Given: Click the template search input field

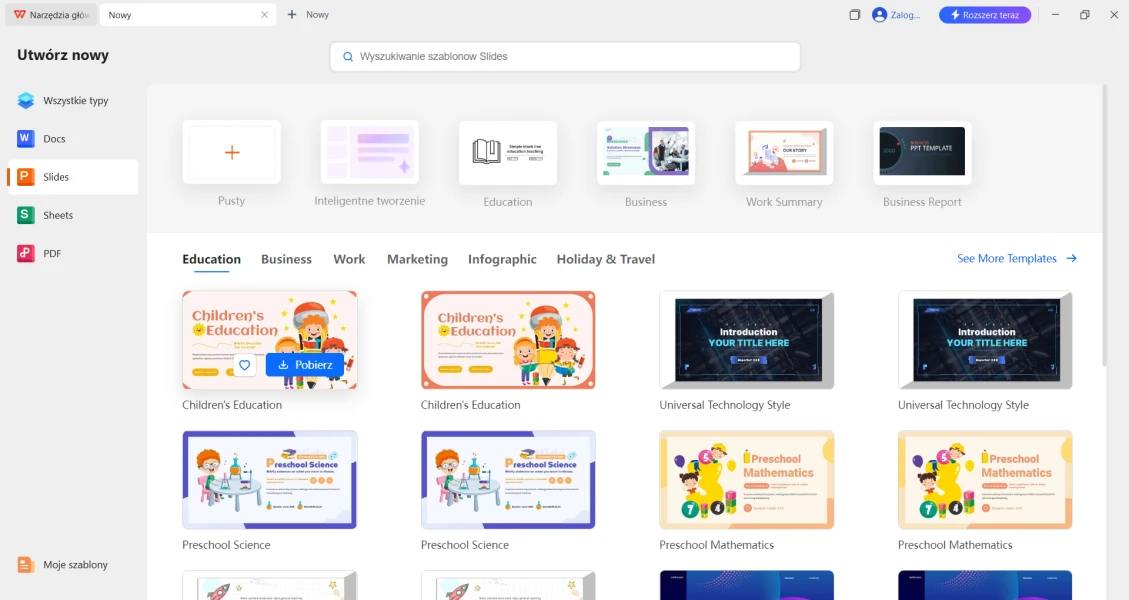Looking at the screenshot, I should tap(565, 57).
